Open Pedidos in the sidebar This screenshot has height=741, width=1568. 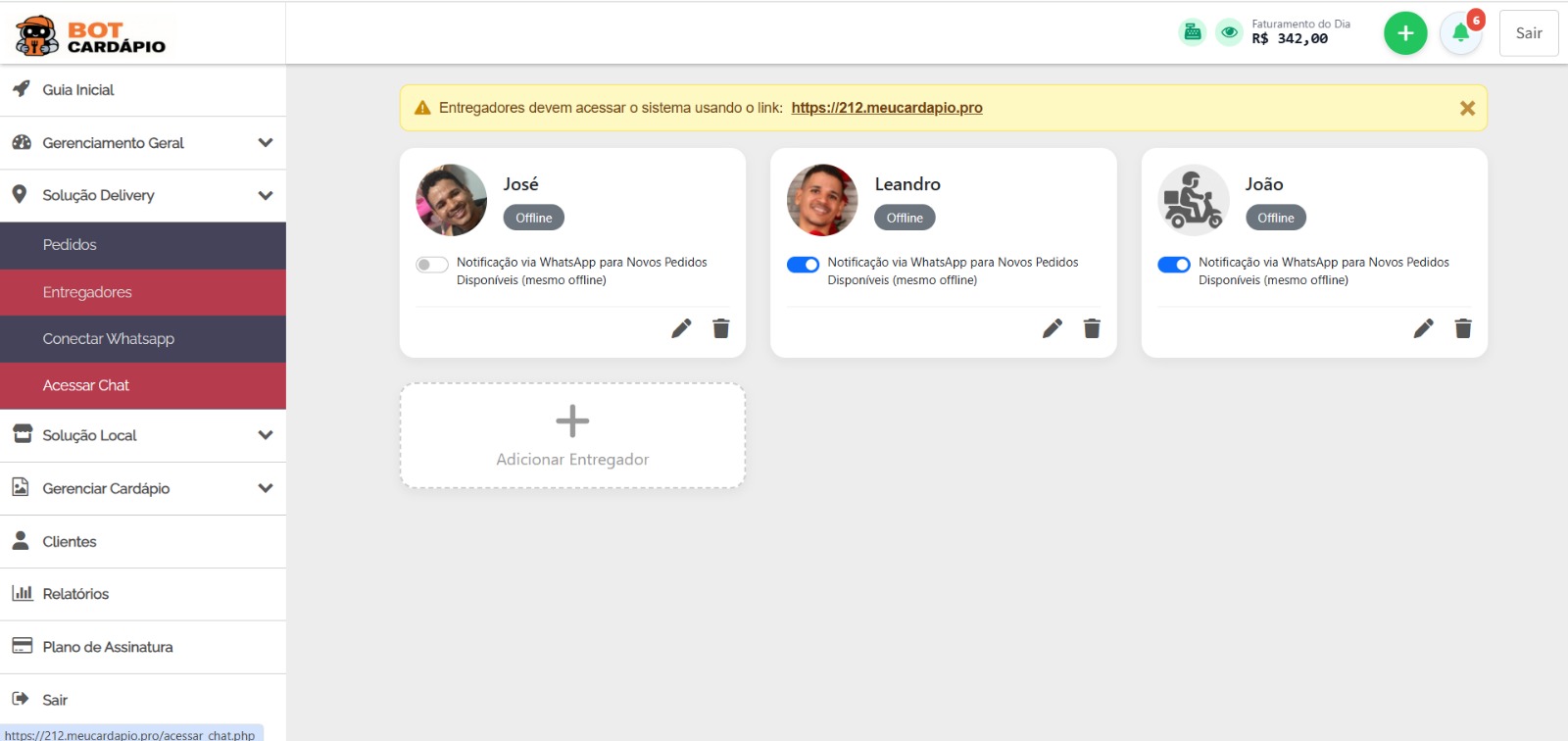pyautogui.click(x=71, y=245)
